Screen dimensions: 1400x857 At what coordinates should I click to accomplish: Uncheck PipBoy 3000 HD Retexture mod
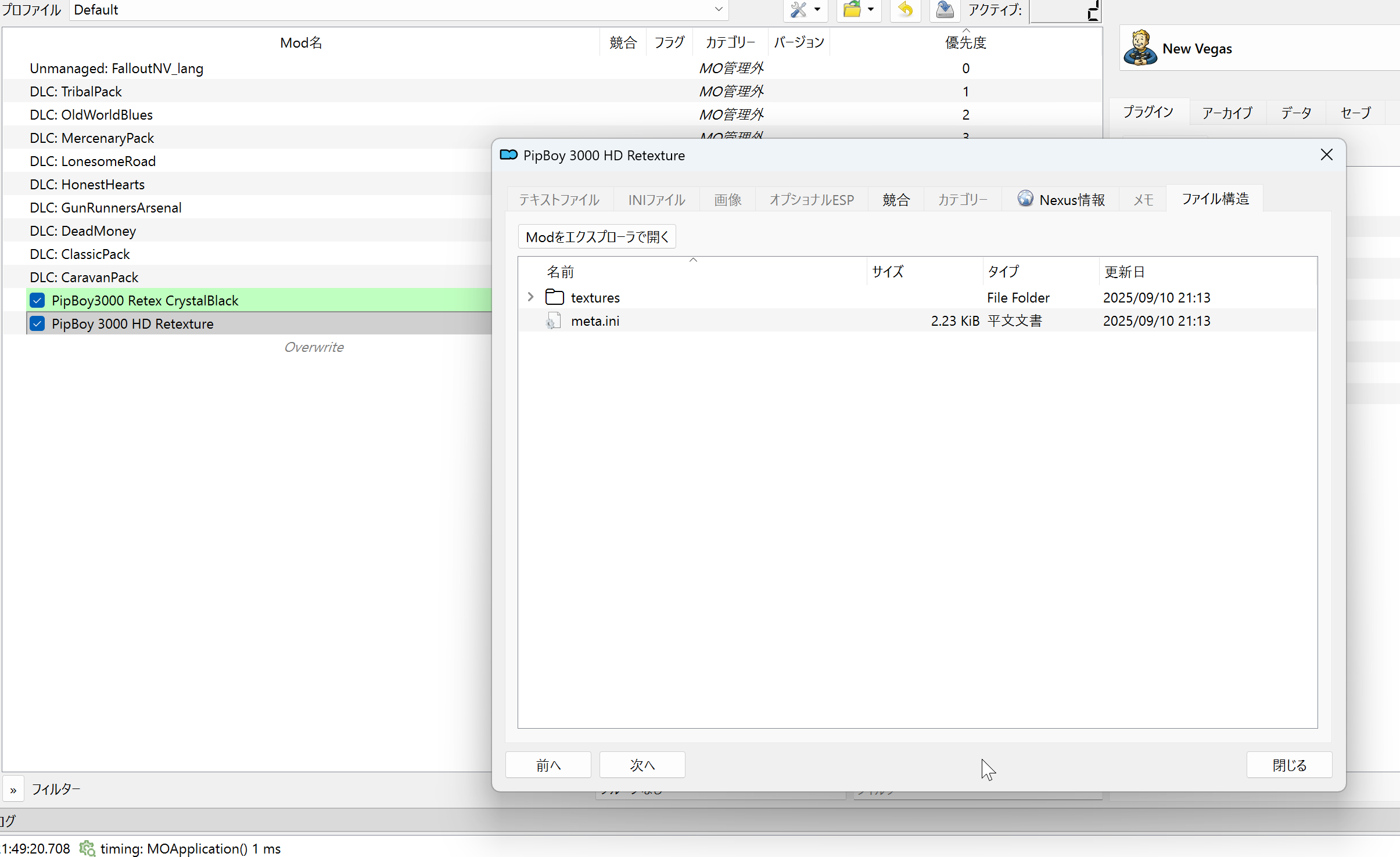pos(37,323)
